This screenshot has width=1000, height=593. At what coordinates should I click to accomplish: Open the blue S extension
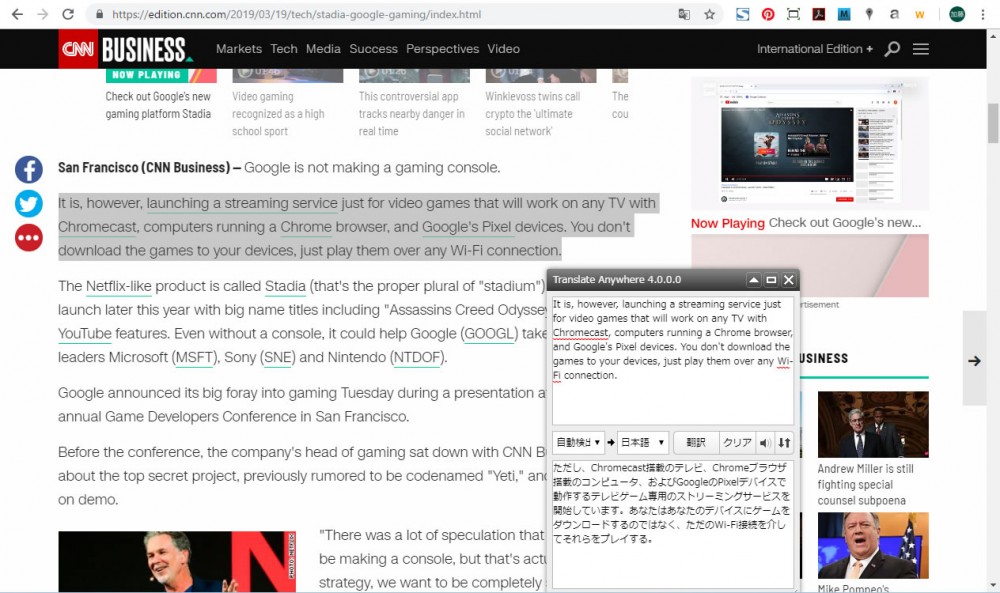click(742, 14)
